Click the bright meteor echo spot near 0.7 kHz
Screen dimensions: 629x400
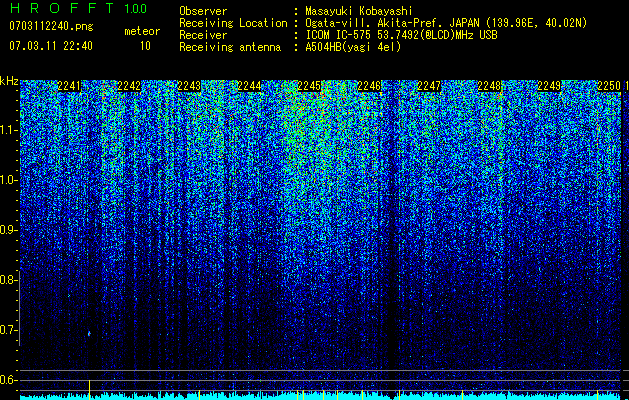89,333
